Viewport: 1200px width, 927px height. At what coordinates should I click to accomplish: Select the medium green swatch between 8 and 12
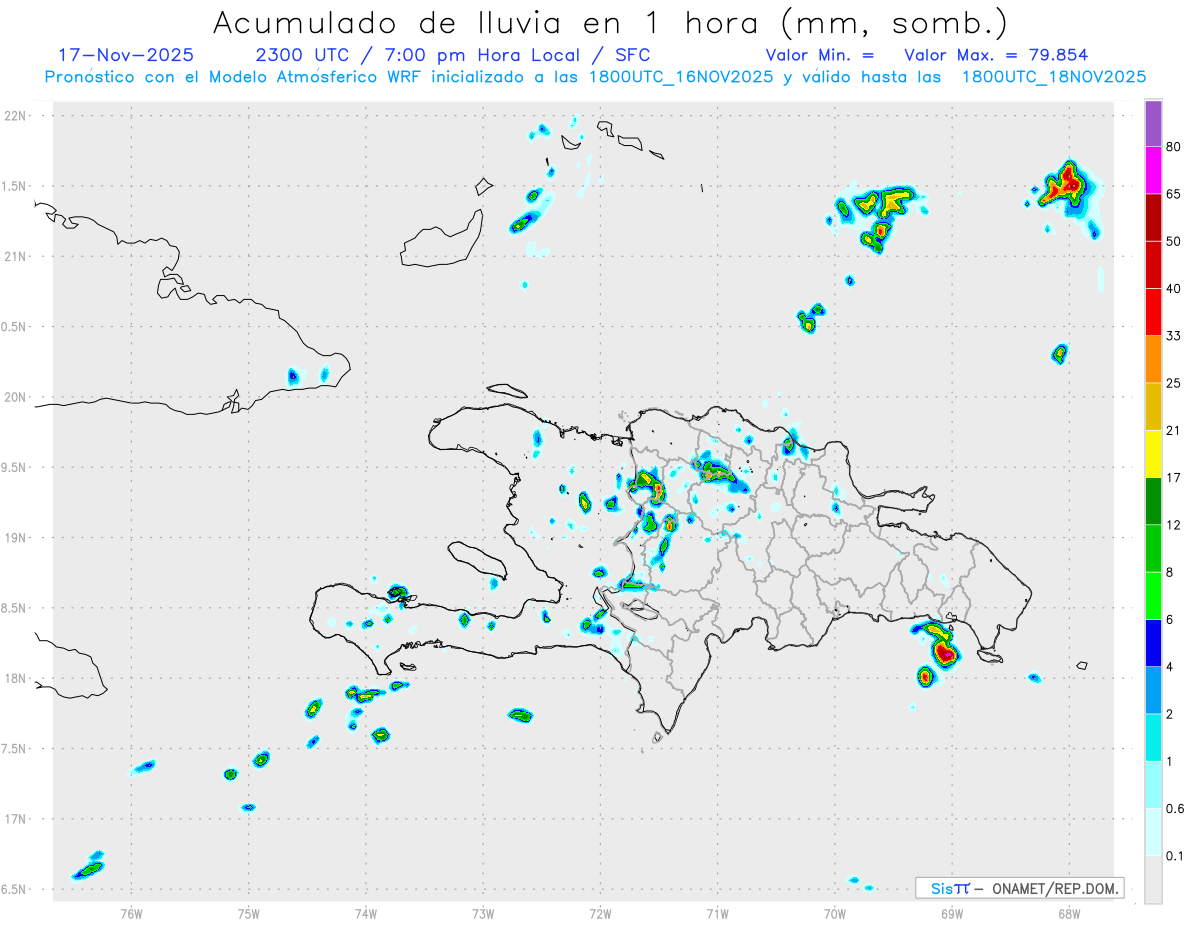1153,549
